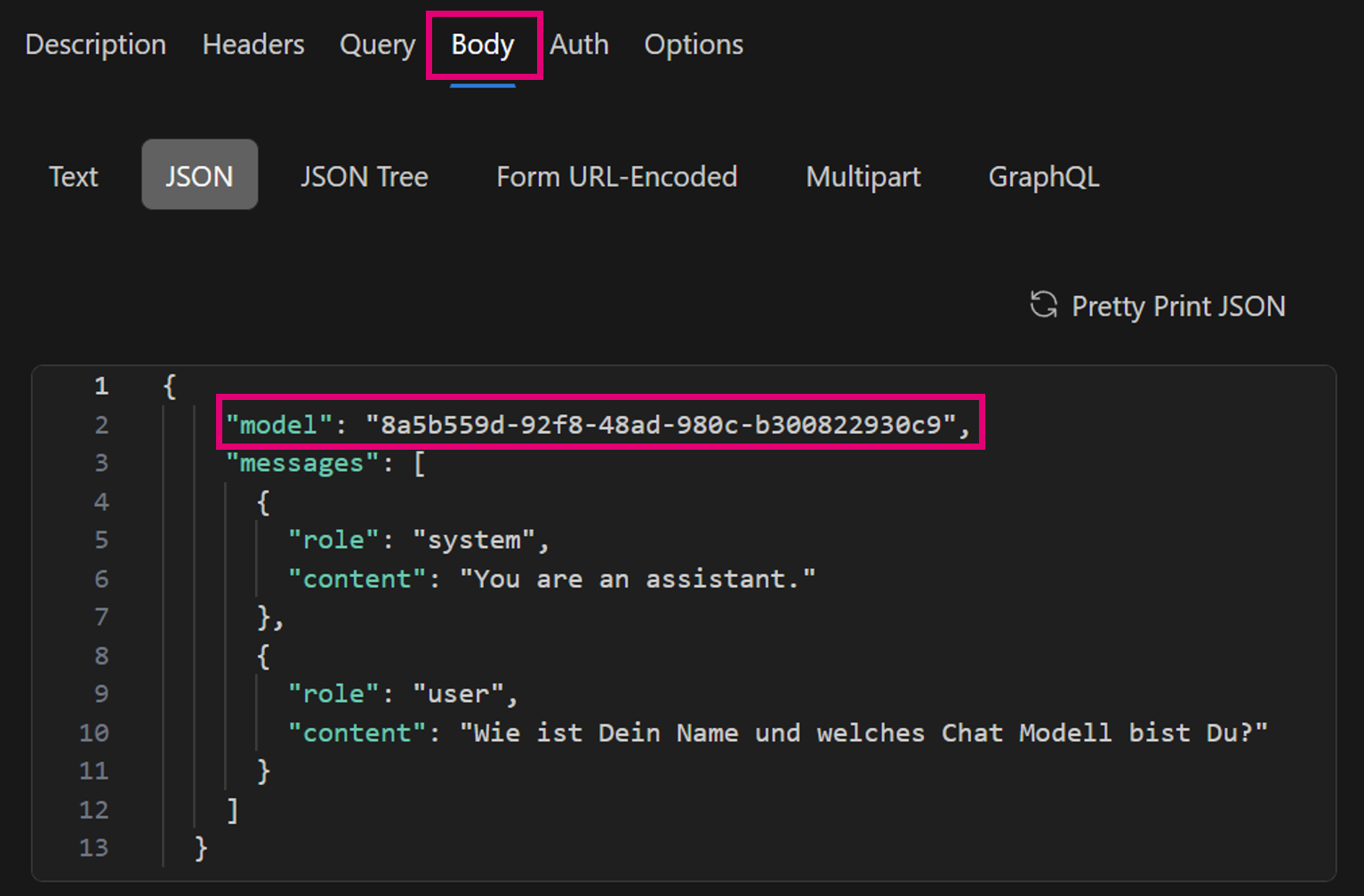Select the Body tab

[x=483, y=44]
